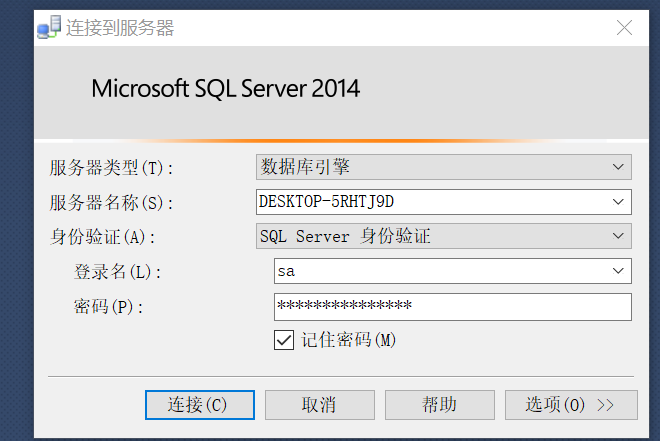Close the Connect to Server dialog

[x=624, y=28]
